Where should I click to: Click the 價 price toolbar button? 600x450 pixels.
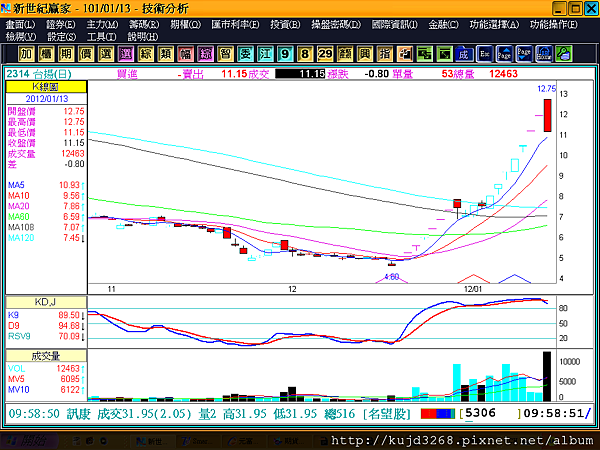pos(86,54)
